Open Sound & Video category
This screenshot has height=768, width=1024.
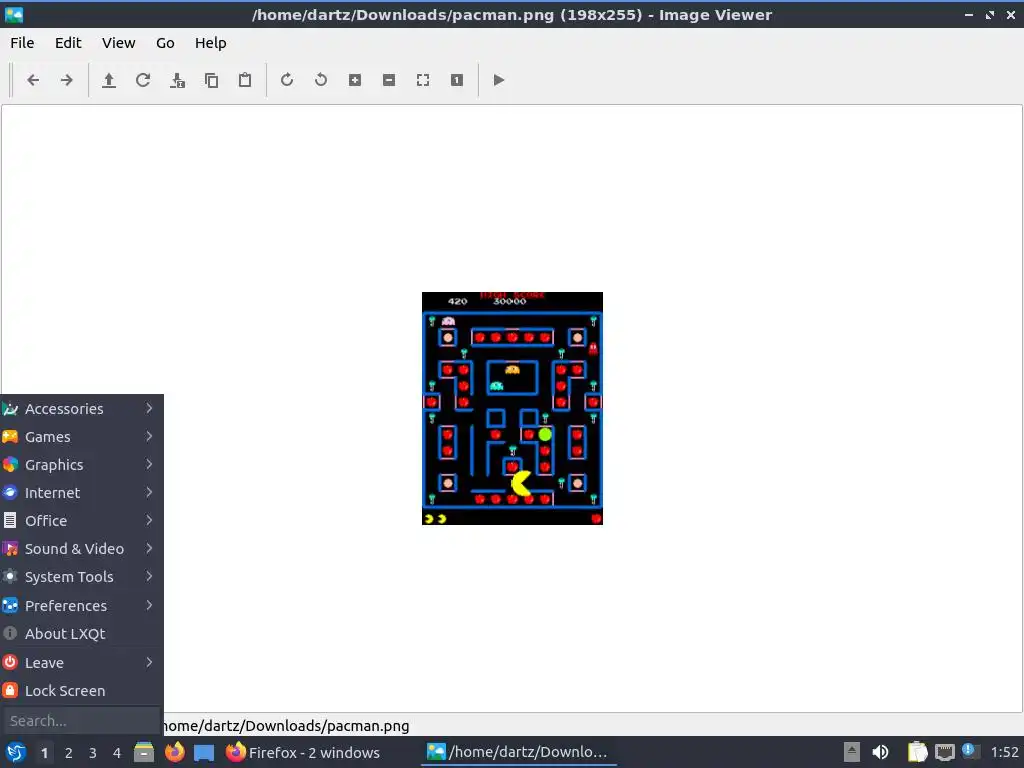pyautogui.click(x=81, y=549)
